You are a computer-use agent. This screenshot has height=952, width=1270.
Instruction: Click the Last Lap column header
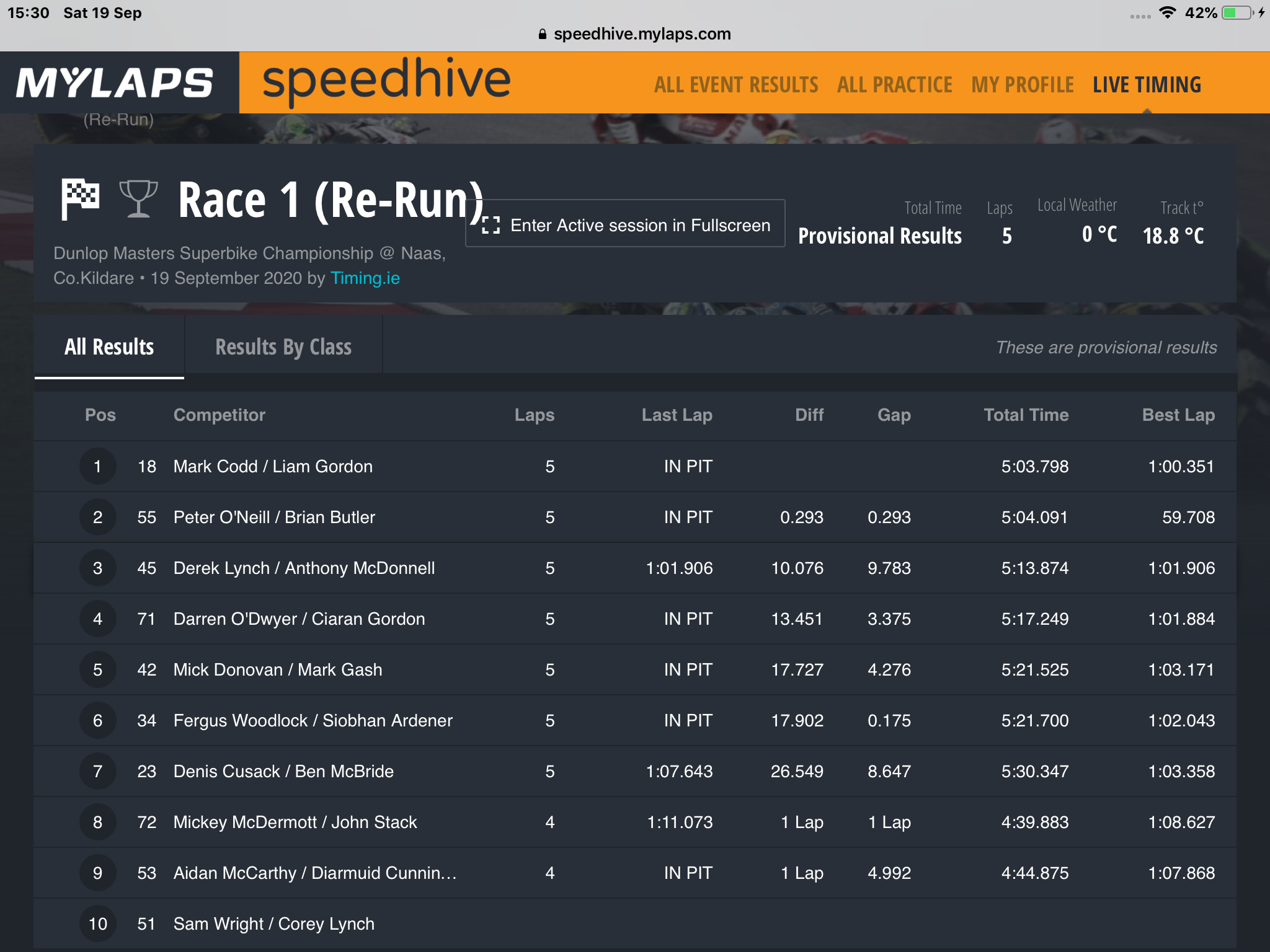(x=677, y=415)
